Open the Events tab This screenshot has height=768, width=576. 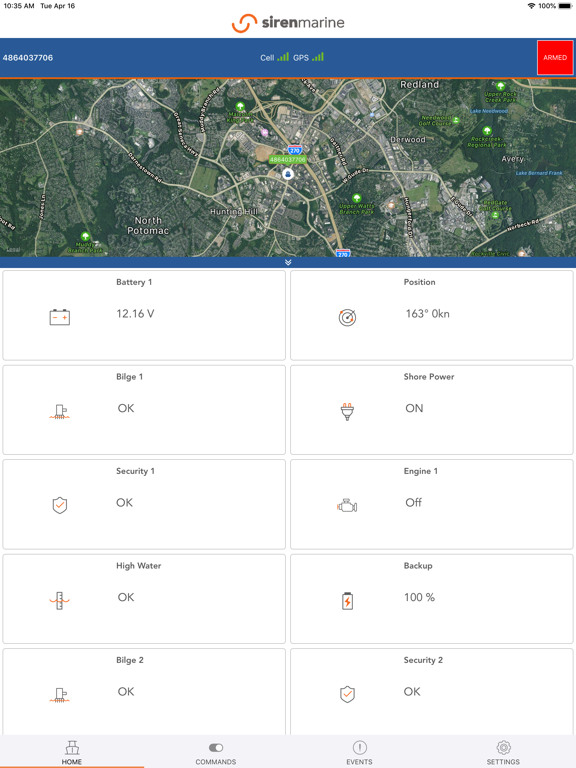click(x=360, y=752)
